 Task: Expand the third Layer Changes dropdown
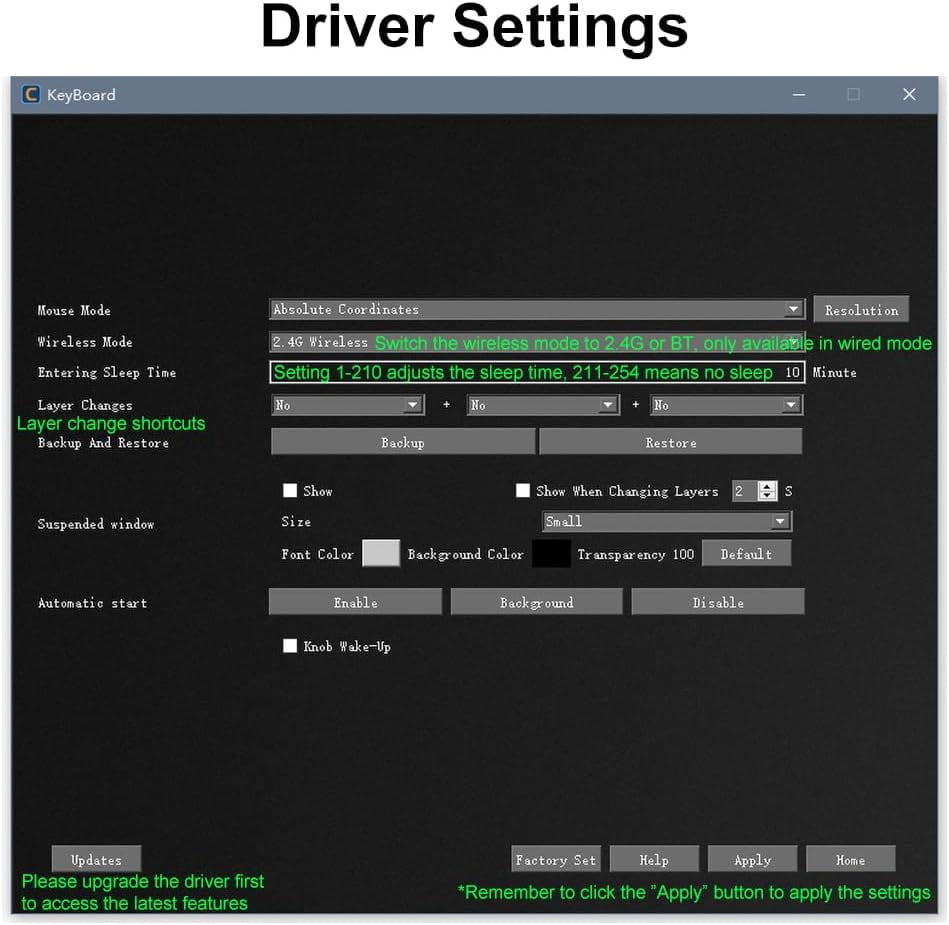[727, 405]
